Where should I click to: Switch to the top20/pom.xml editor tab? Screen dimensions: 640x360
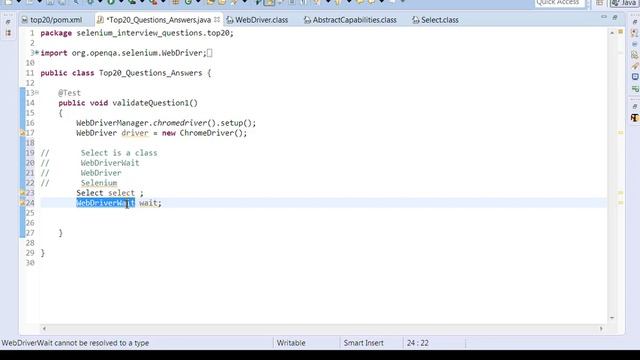coord(52,20)
